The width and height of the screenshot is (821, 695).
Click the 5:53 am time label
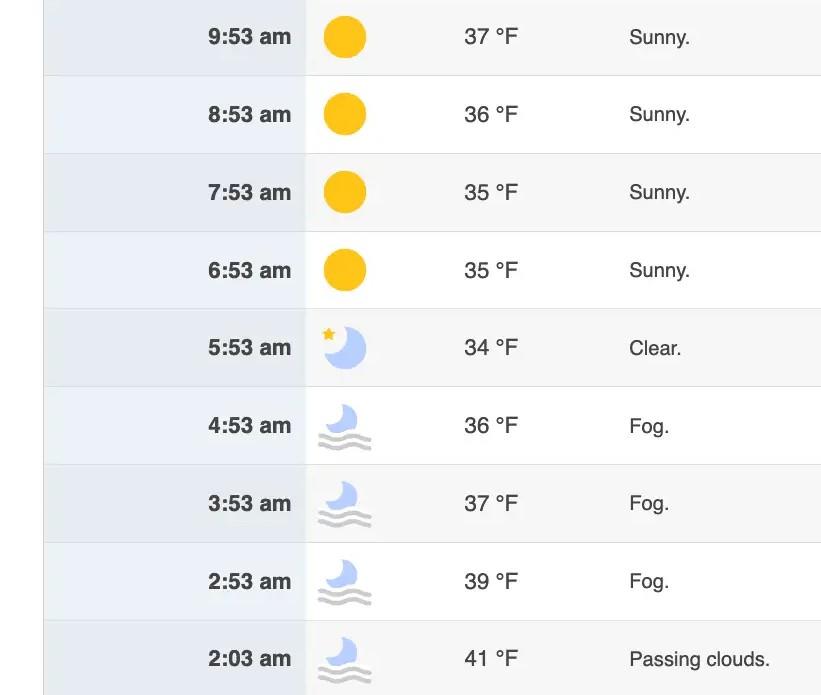[x=249, y=348]
